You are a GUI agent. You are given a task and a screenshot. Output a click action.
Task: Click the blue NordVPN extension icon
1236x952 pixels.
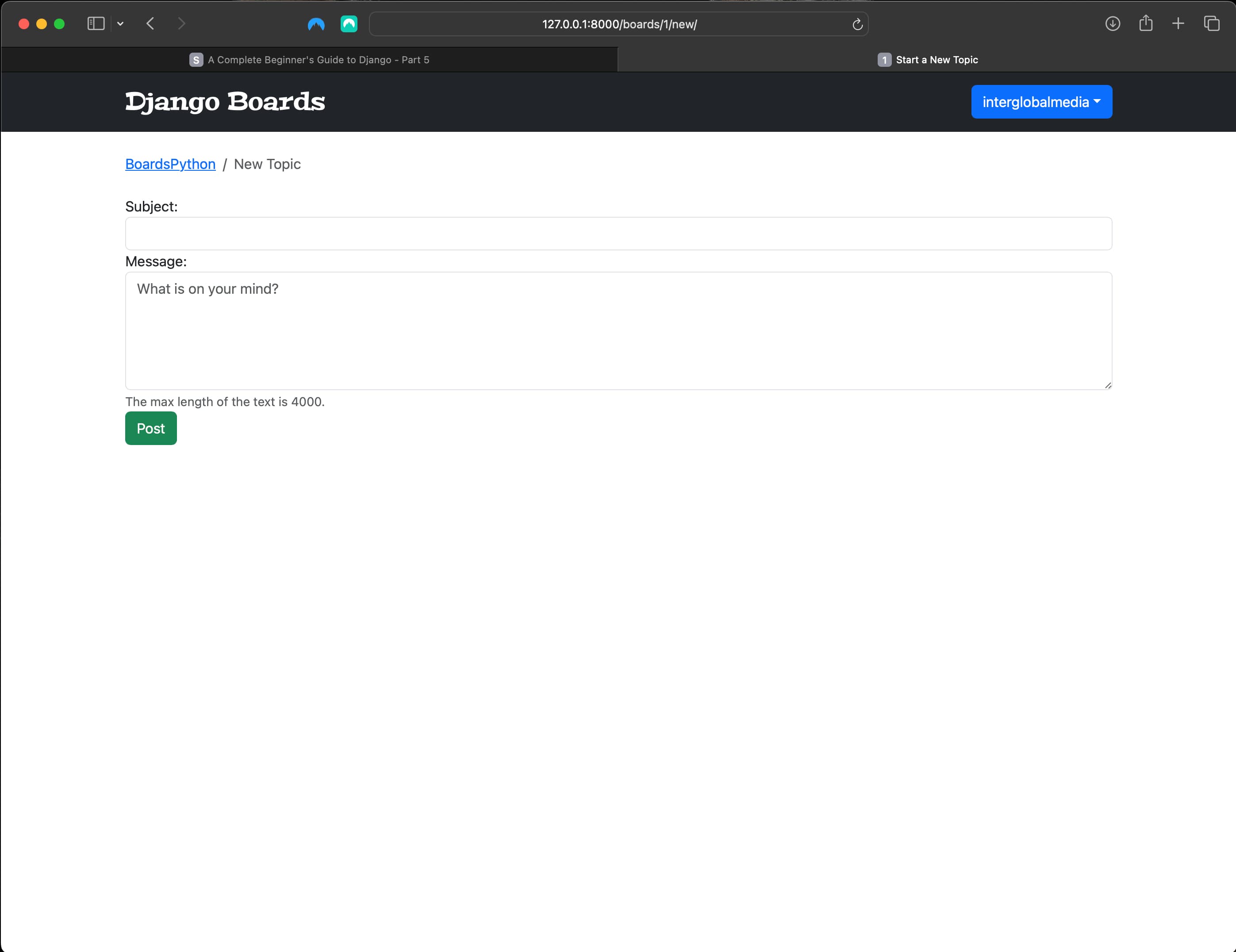tap(316, 24)
